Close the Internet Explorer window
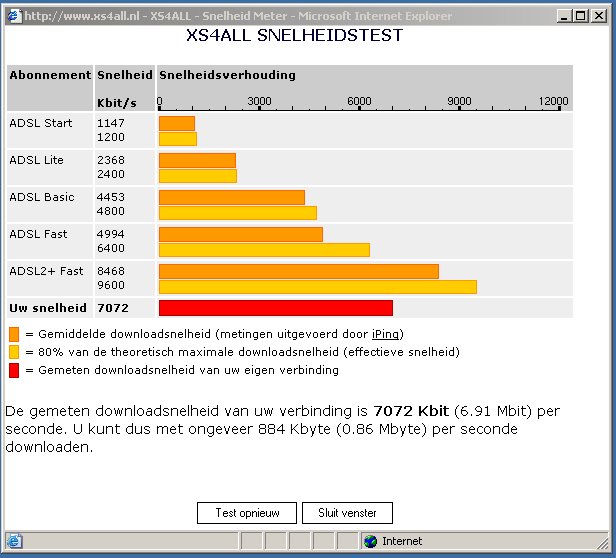616x558 pixels. (599, 16)
